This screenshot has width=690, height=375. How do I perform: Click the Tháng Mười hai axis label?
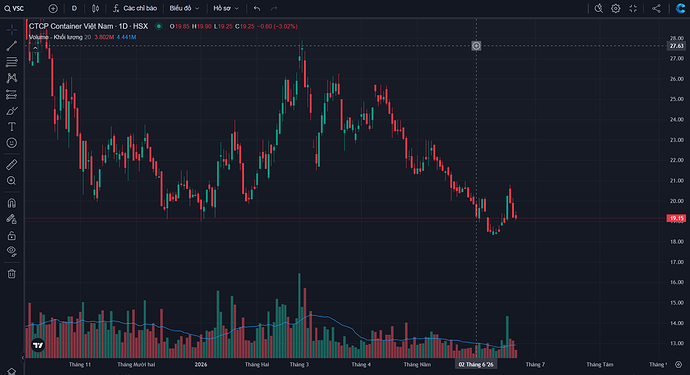click(136, 364)
